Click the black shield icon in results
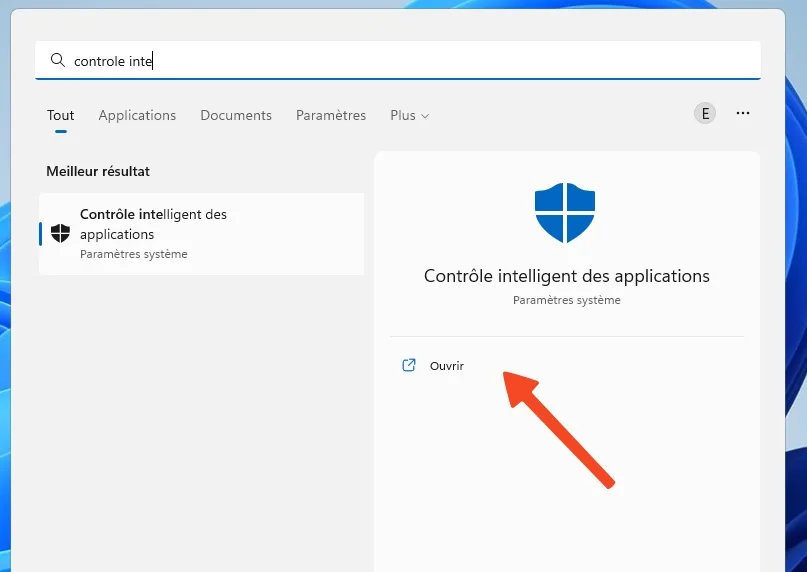 [x=60, y=233]
